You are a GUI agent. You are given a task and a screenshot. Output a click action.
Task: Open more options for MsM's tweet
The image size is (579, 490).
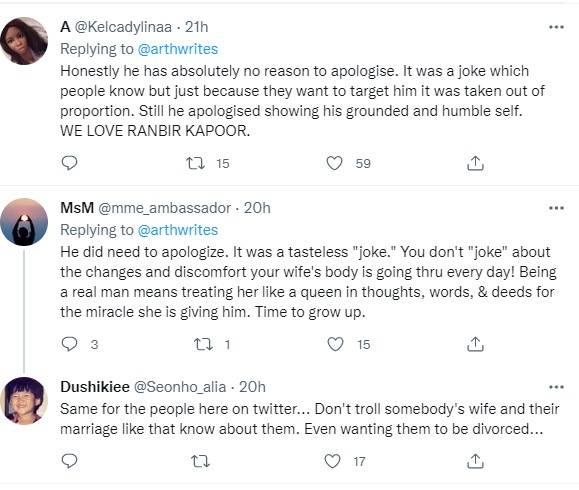pos(556,208)
